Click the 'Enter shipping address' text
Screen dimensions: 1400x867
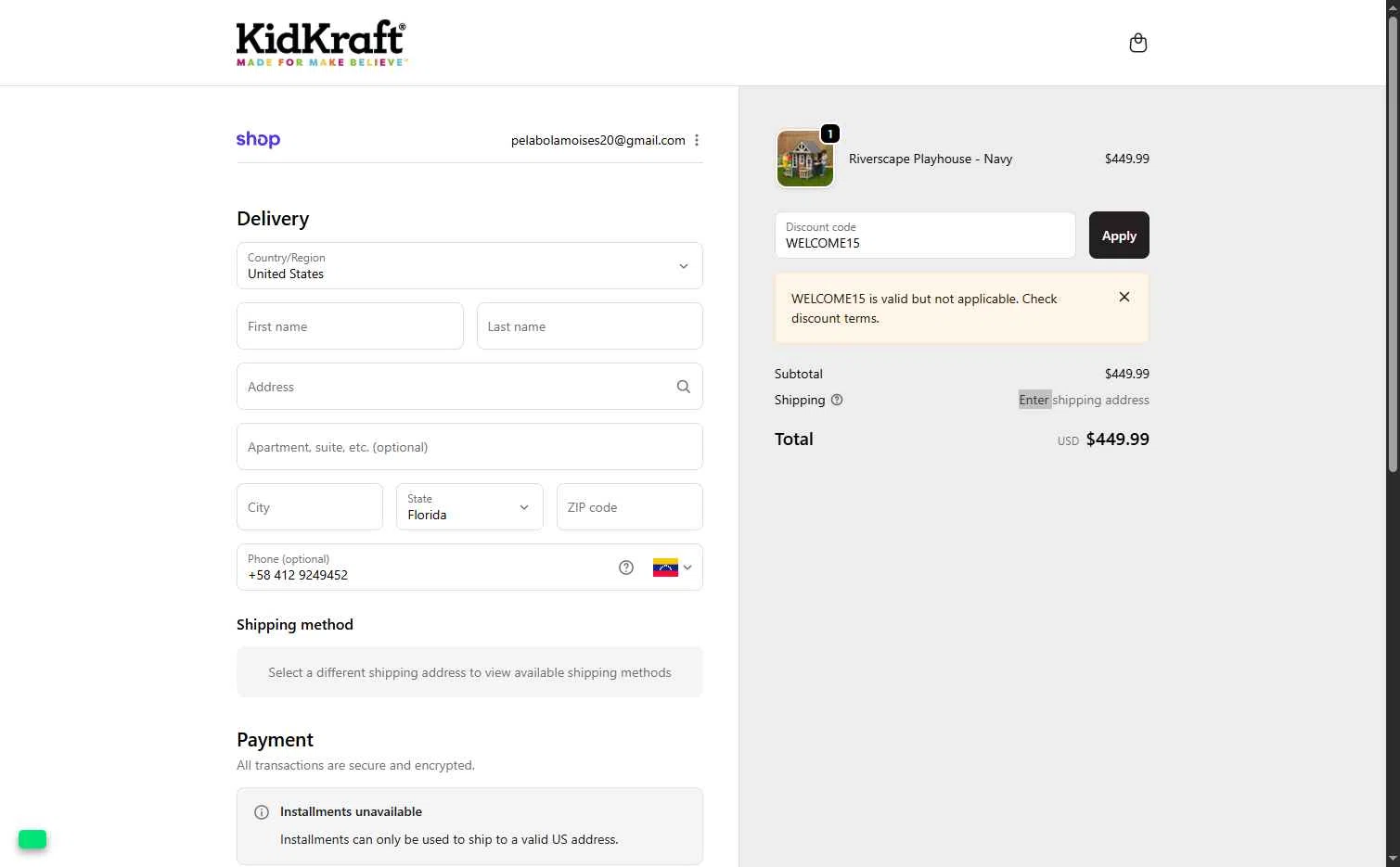[1084, 400]
